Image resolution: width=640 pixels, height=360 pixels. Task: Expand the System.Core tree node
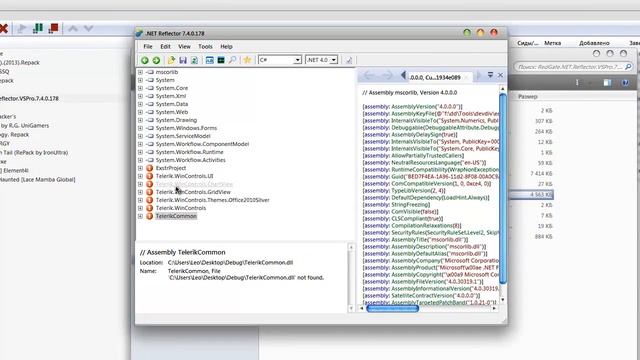[140, 88]
